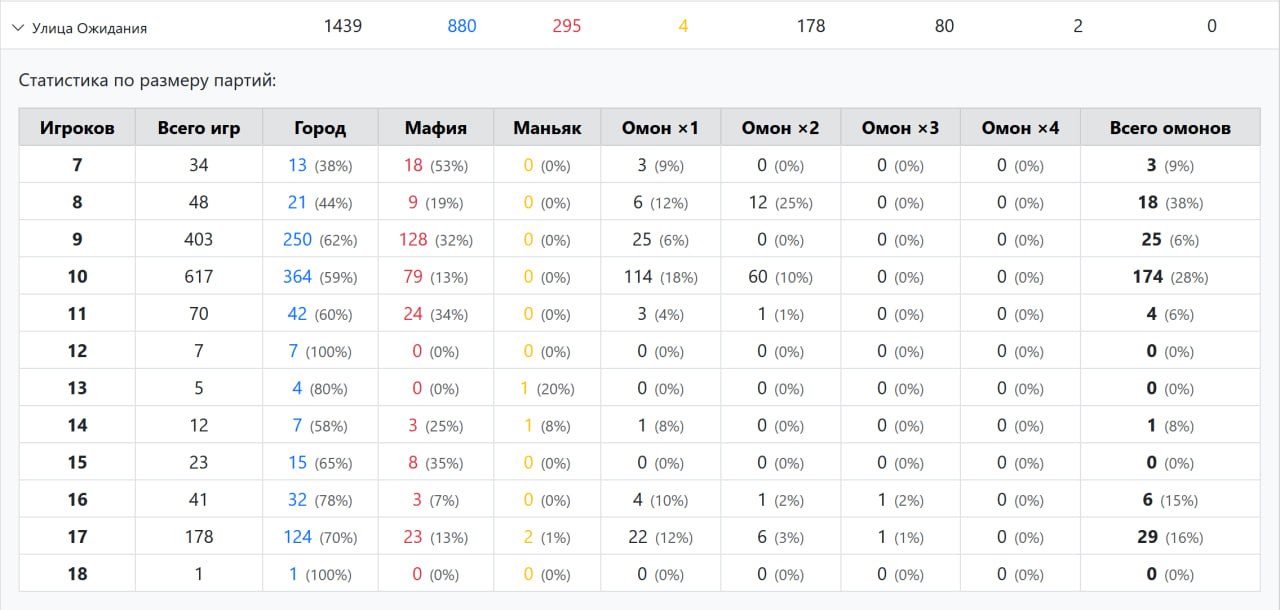Click the Маньяк column header
Viewport: 1280px width, 610px height.
[547, 128]
